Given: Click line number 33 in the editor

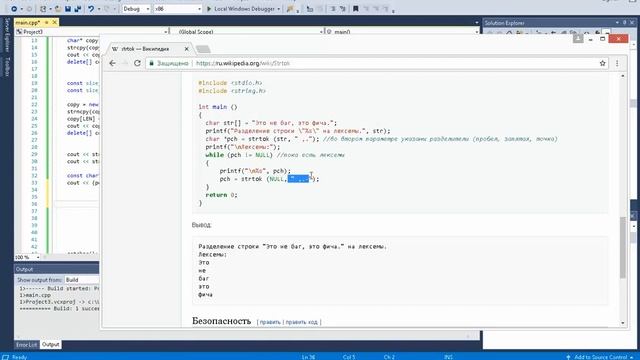Looking at the screenshot, I should 34,183.
